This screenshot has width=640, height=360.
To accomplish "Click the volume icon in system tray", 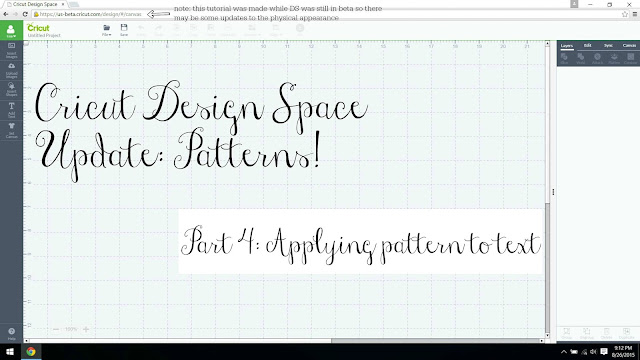I will (x=593, y=352).
